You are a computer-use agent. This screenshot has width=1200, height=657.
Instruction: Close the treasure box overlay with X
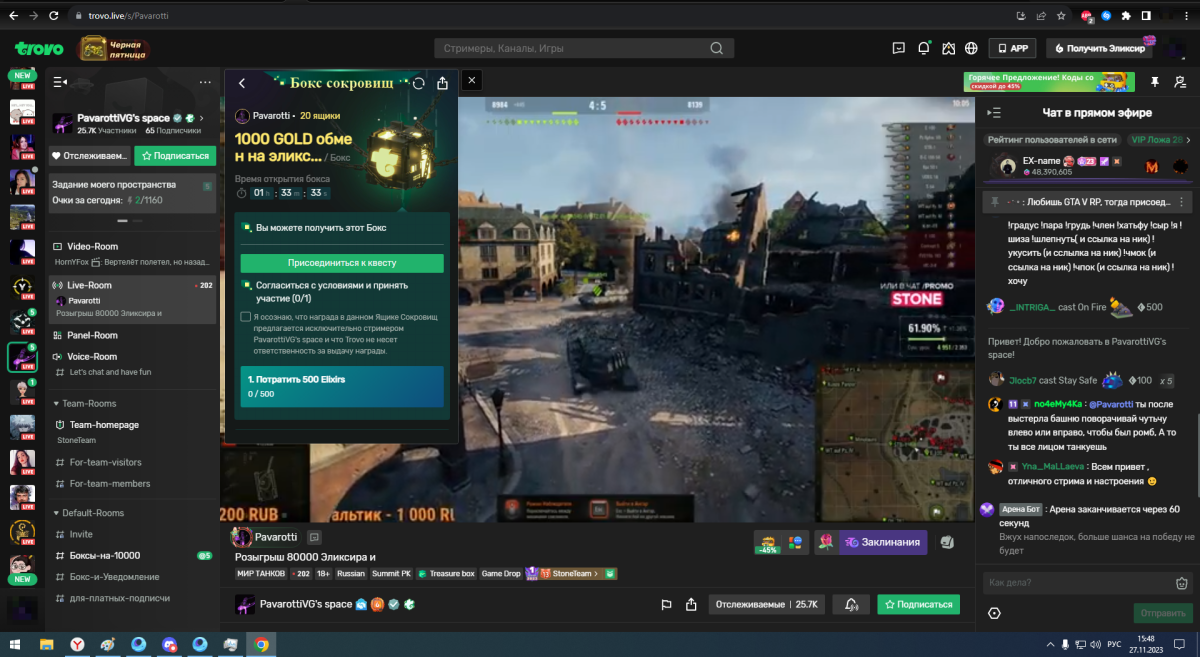coord(473,80)
